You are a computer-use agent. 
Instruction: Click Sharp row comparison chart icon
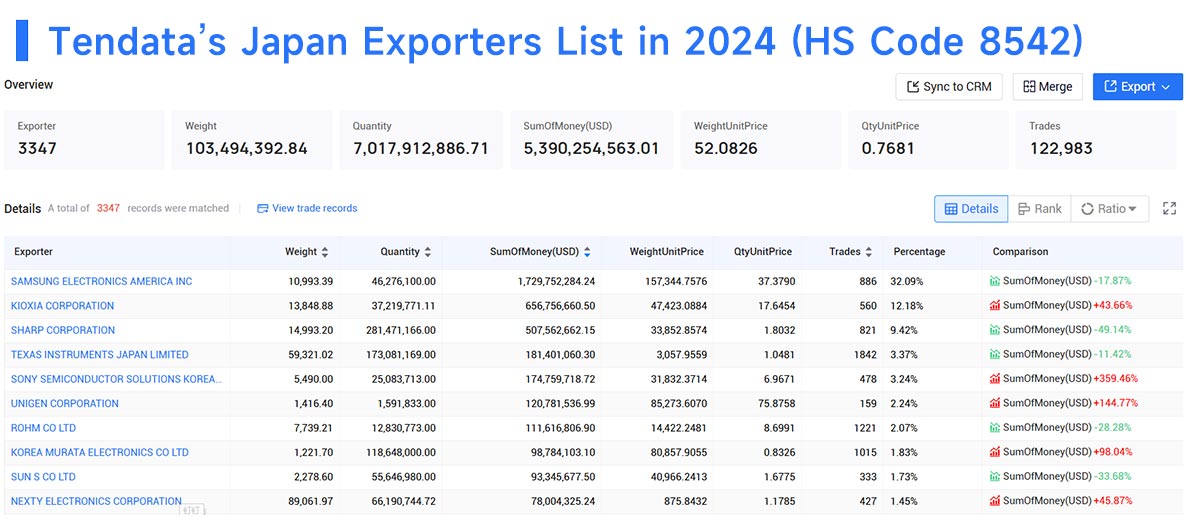click(995, 329)
